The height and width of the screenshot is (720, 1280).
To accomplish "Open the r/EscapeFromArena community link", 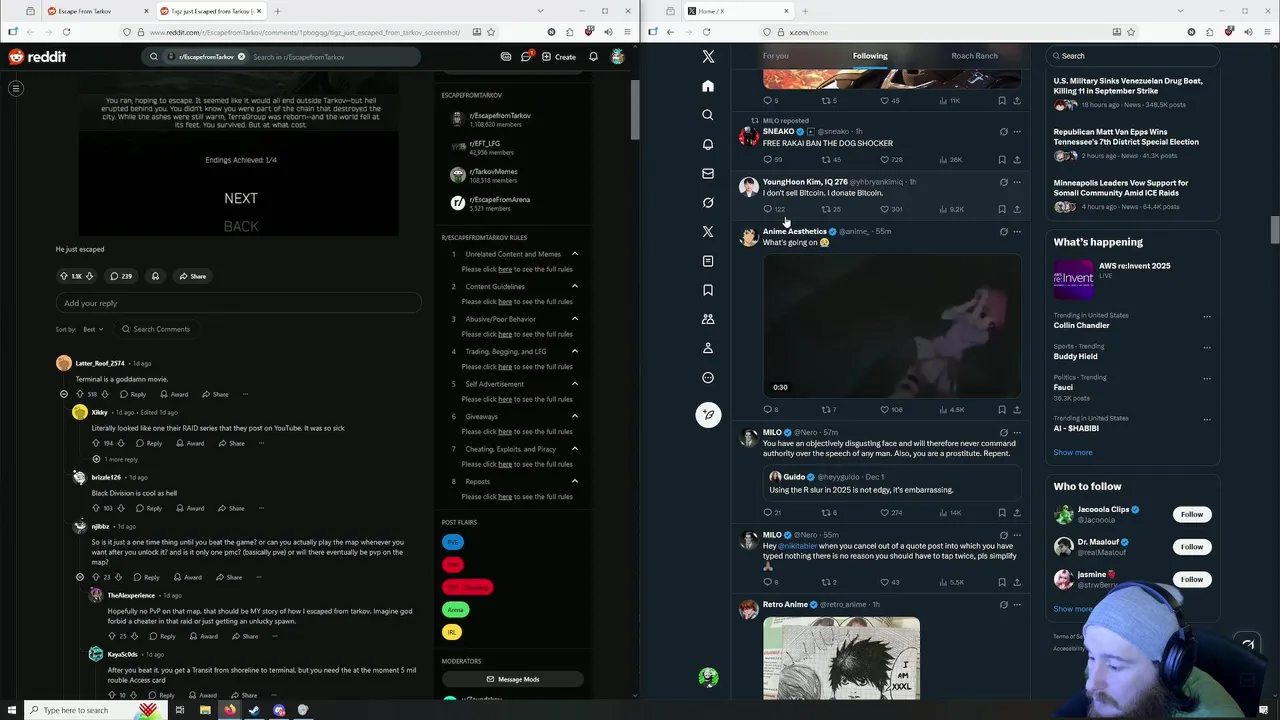I will click(491, 203).
